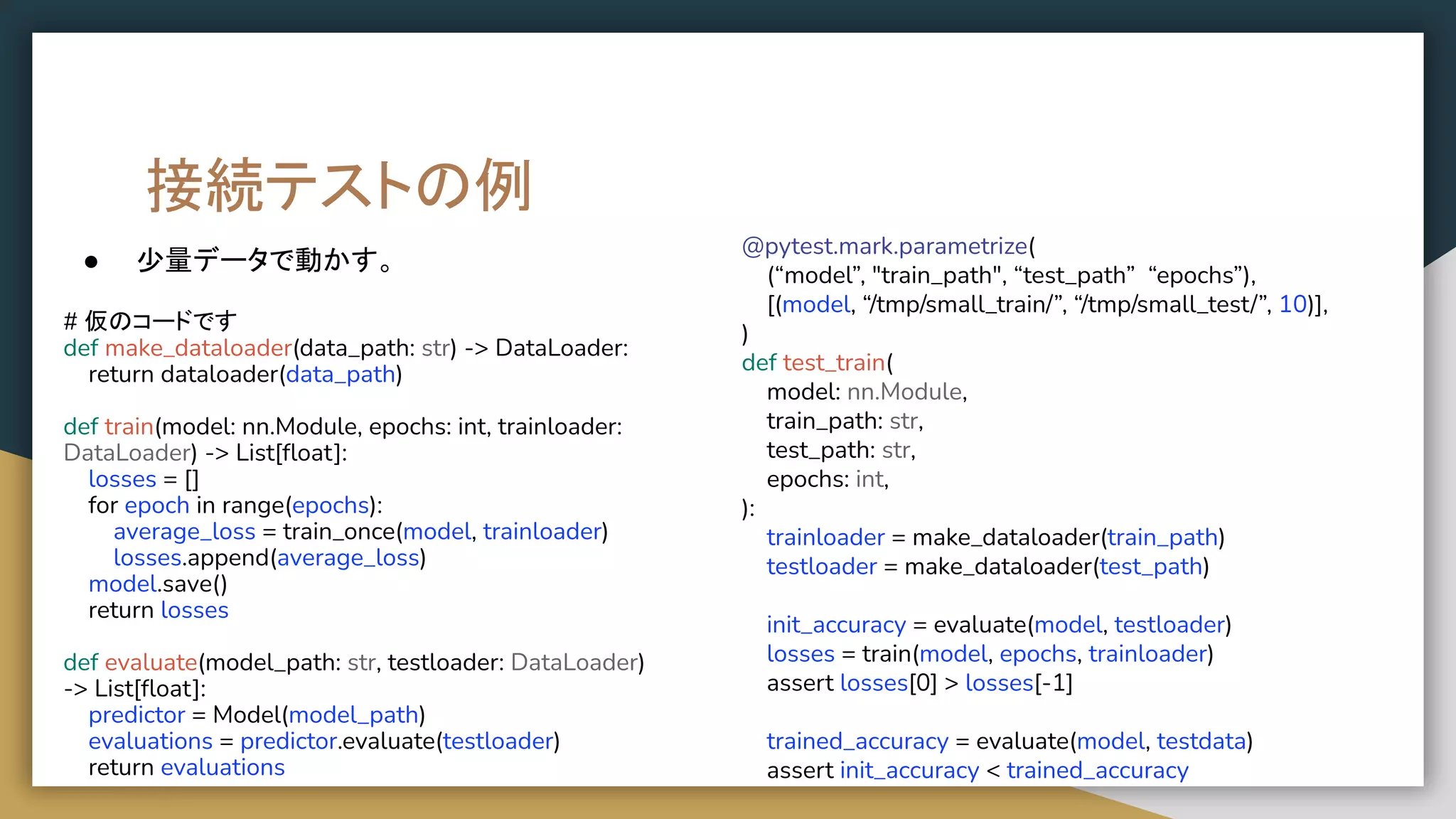This screenshot has width=1456, height=819.
Task: Click the DataLoader) -> List[float]: line
Action: coord(205,453)
